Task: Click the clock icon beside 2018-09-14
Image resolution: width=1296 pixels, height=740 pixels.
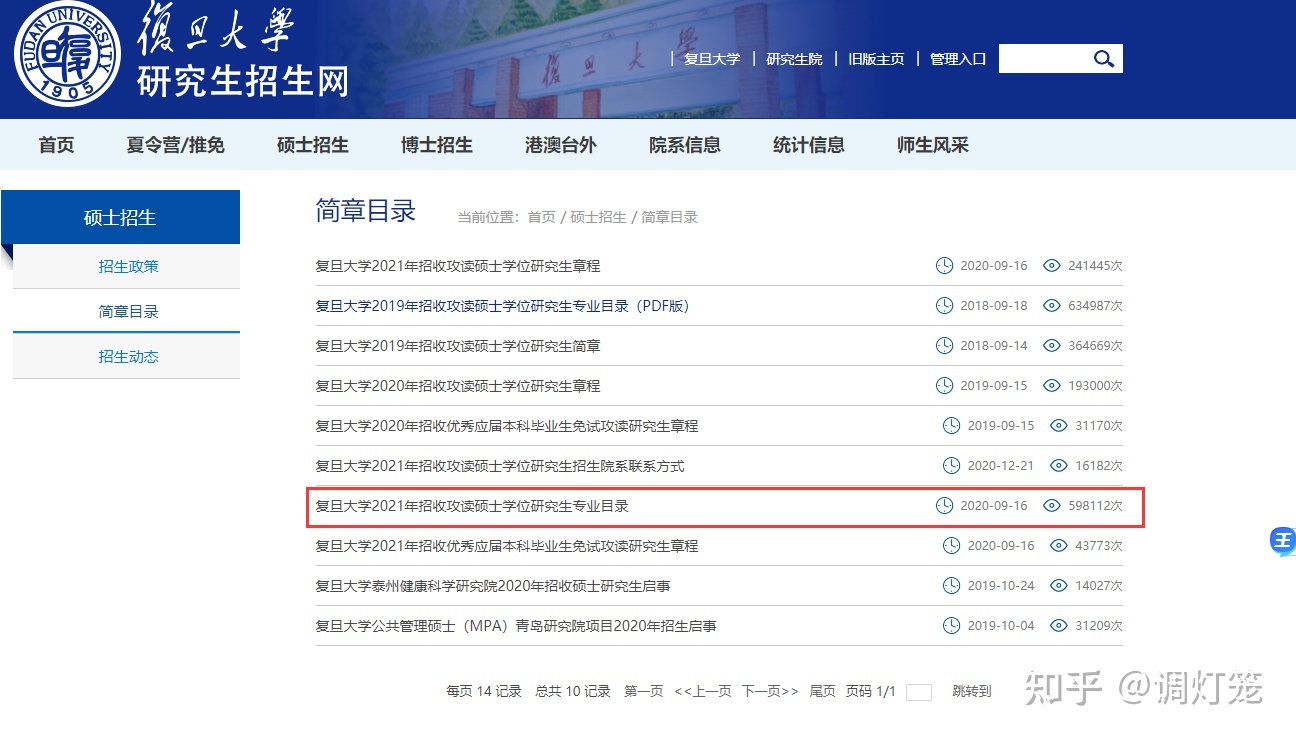Action: tap(944, 346)
